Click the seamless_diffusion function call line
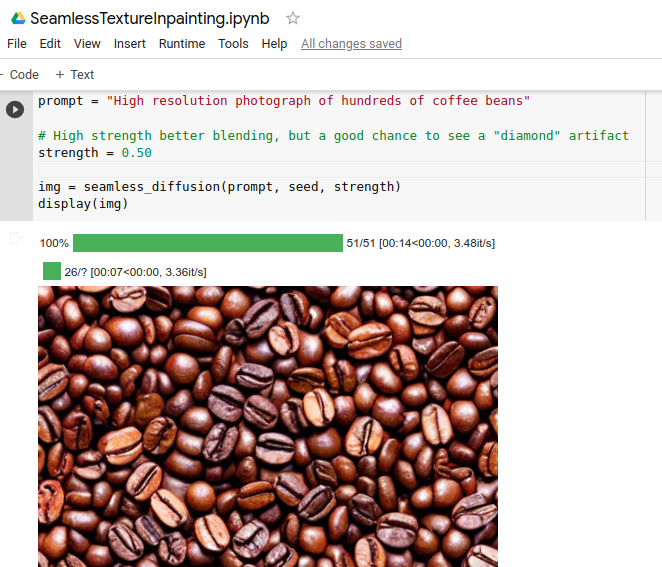662x567 pixels. (220, 187)
